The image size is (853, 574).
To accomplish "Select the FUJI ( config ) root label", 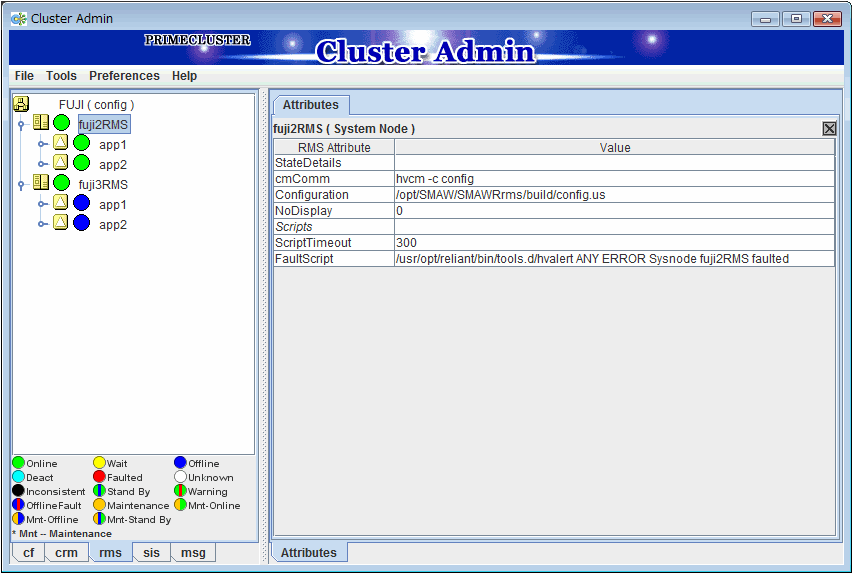I will pyautogui.click(x=96, y=104).
